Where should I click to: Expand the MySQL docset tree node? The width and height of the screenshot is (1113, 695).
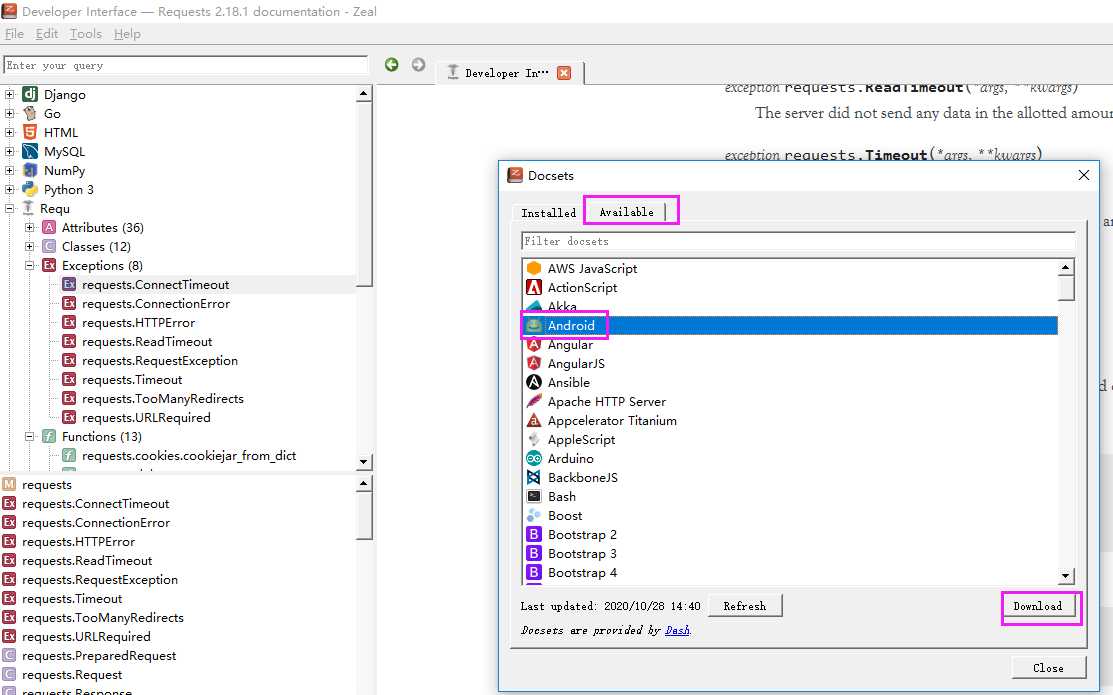(10, 151)
